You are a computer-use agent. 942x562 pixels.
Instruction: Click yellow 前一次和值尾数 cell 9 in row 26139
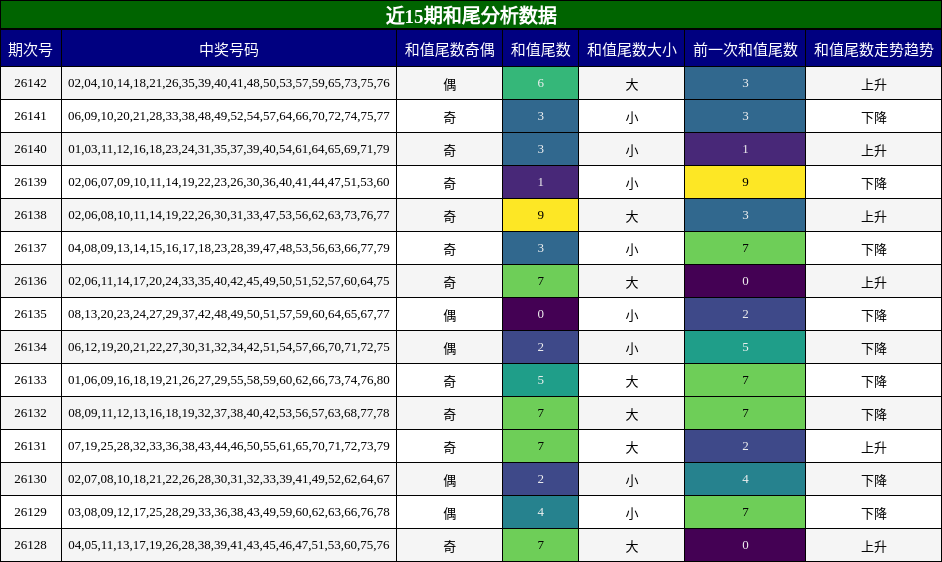[745, 182]
